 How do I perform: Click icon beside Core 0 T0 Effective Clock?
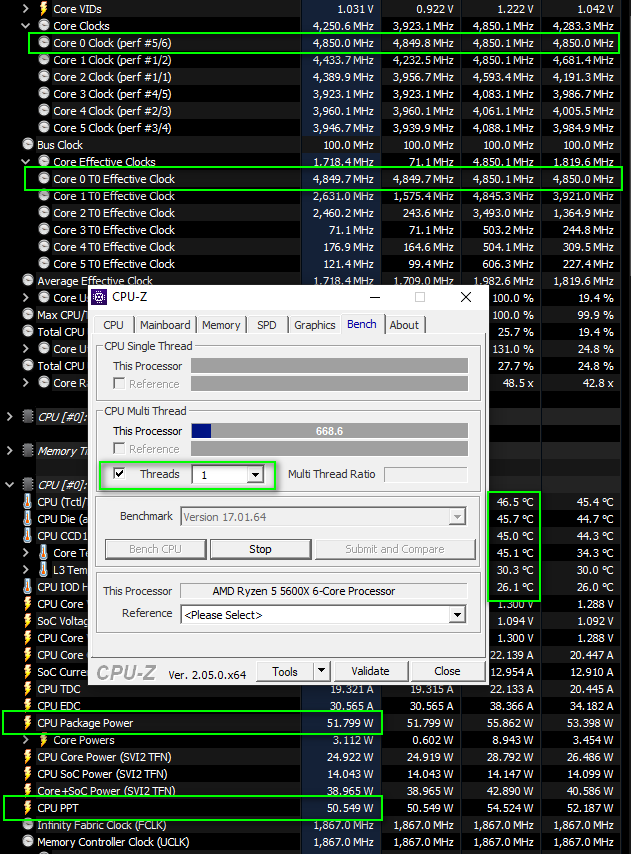pyautogui.click(x=44, y=178)
